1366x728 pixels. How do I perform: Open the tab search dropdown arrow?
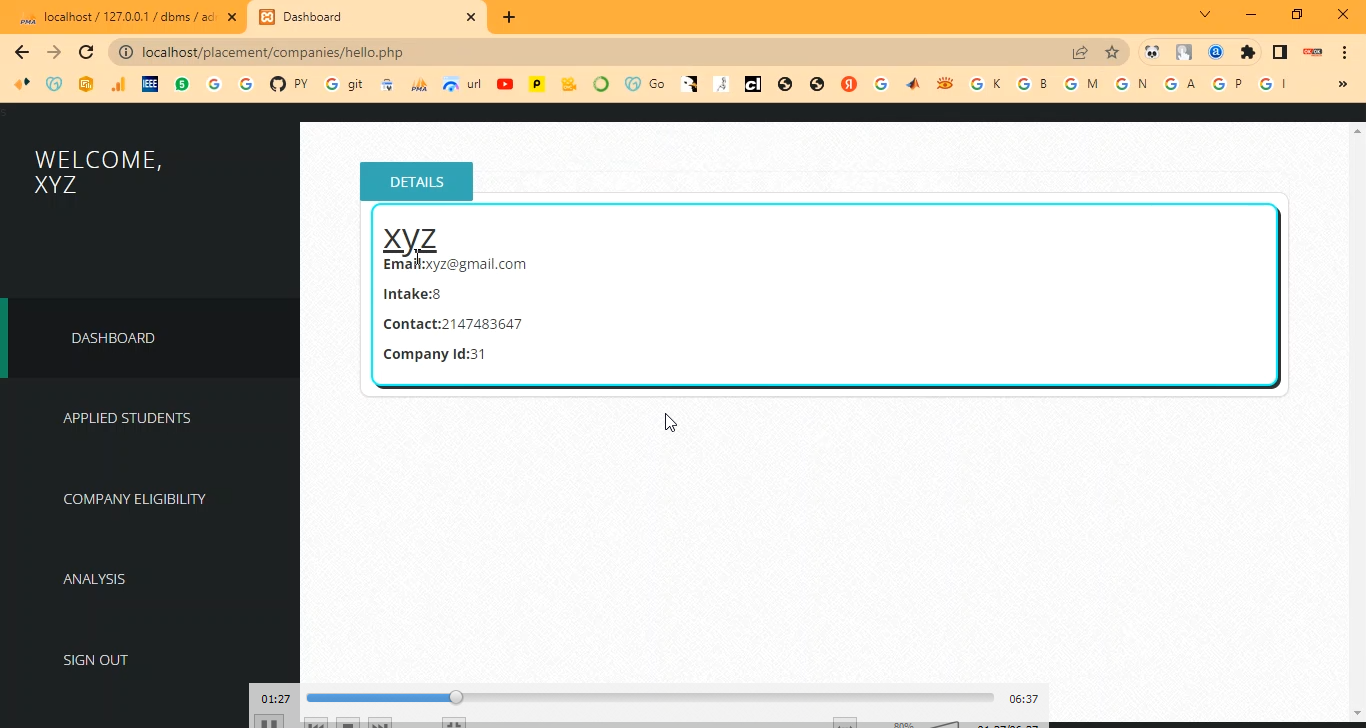(1205, 15)
